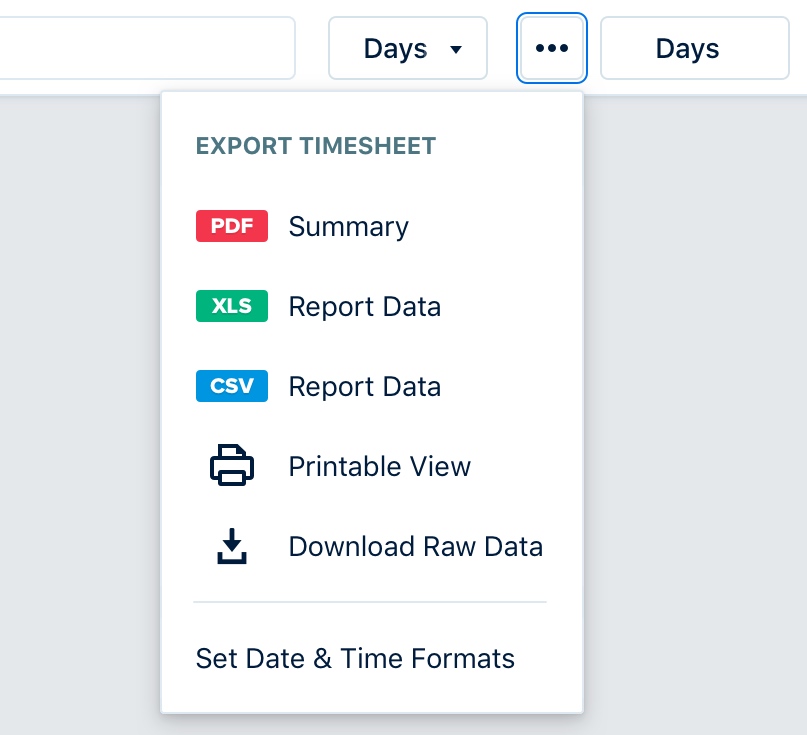Click the EXPORT TIMESHEET section header
This screenshot has height=735, width=807.
point(315,146)
